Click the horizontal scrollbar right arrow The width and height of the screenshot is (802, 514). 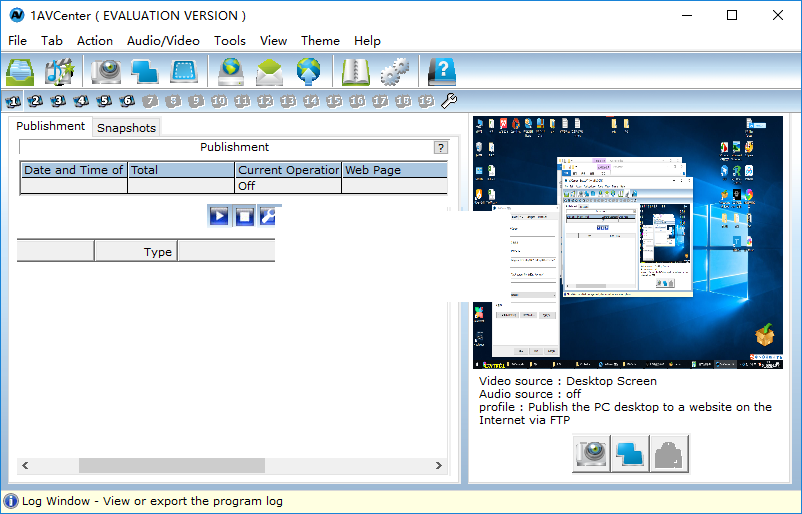438,465
